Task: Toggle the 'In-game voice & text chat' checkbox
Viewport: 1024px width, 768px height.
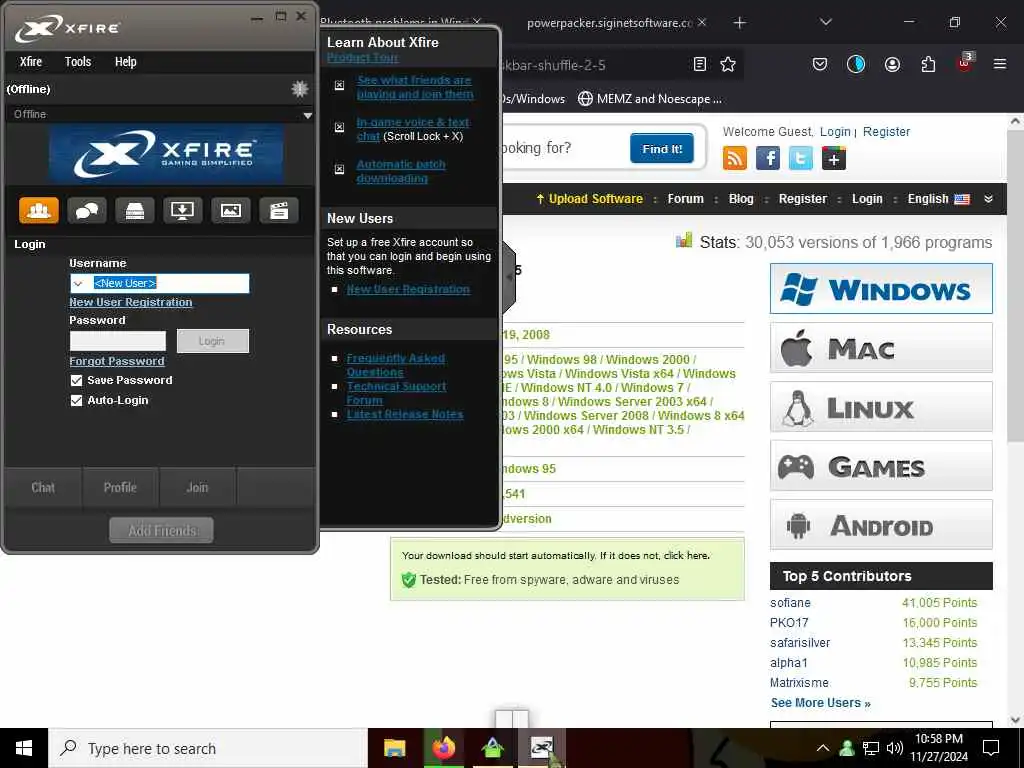Action: (x=340, y=127)
